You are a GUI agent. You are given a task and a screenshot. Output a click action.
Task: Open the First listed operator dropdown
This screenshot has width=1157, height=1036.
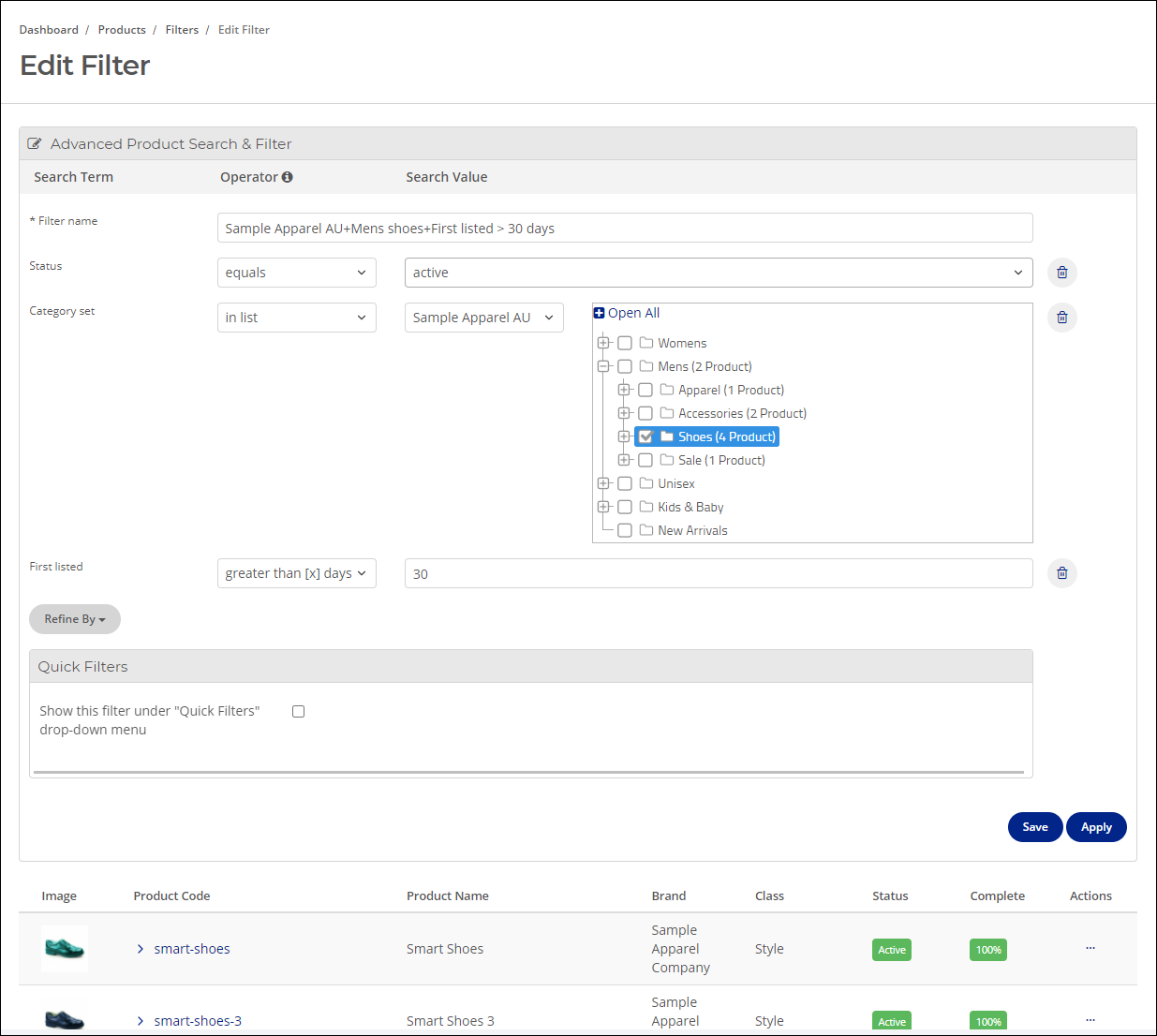pyautogui.click(x=297, y=573)
